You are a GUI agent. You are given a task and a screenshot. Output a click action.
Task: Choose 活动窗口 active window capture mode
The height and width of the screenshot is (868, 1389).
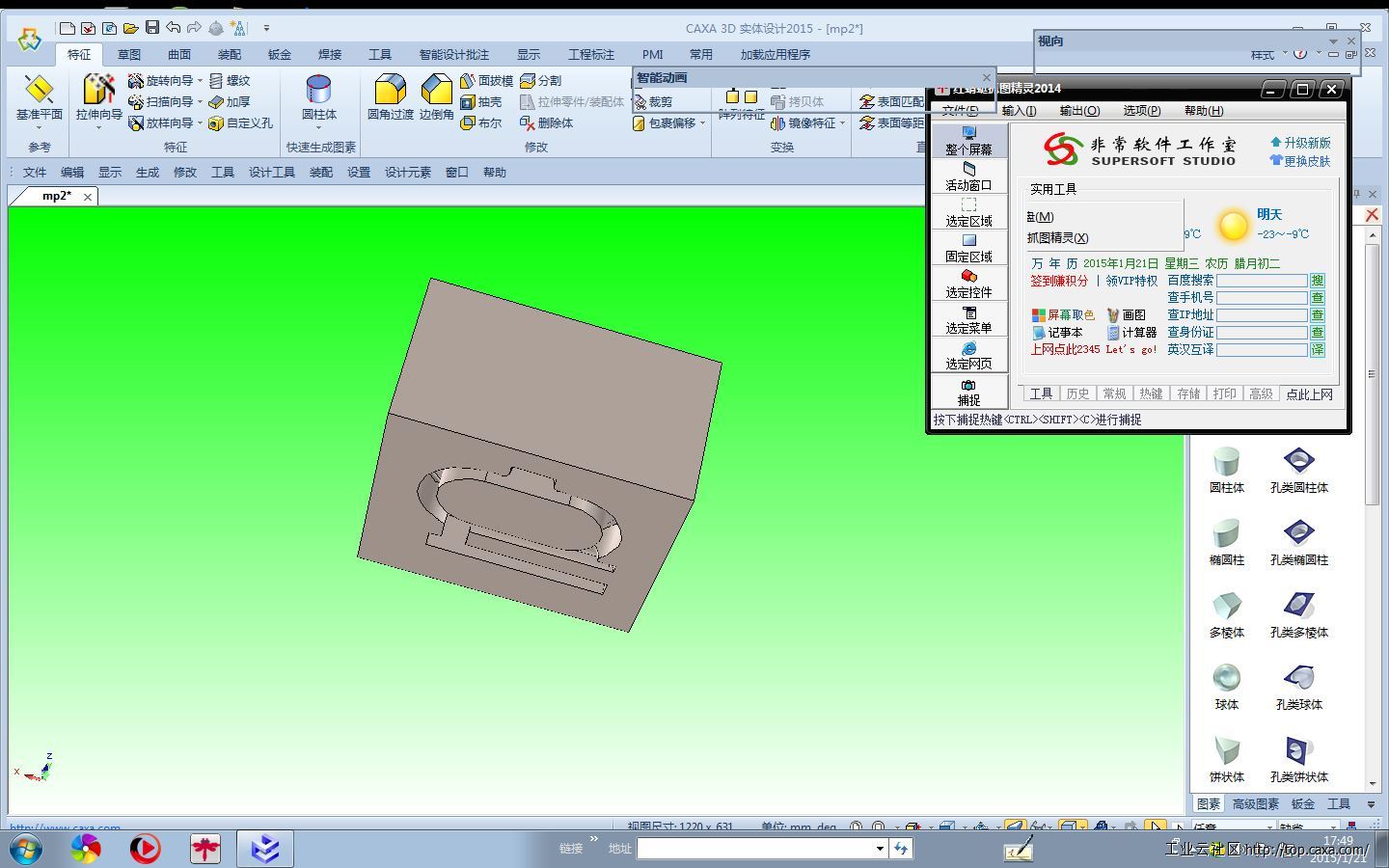[968, 176]
